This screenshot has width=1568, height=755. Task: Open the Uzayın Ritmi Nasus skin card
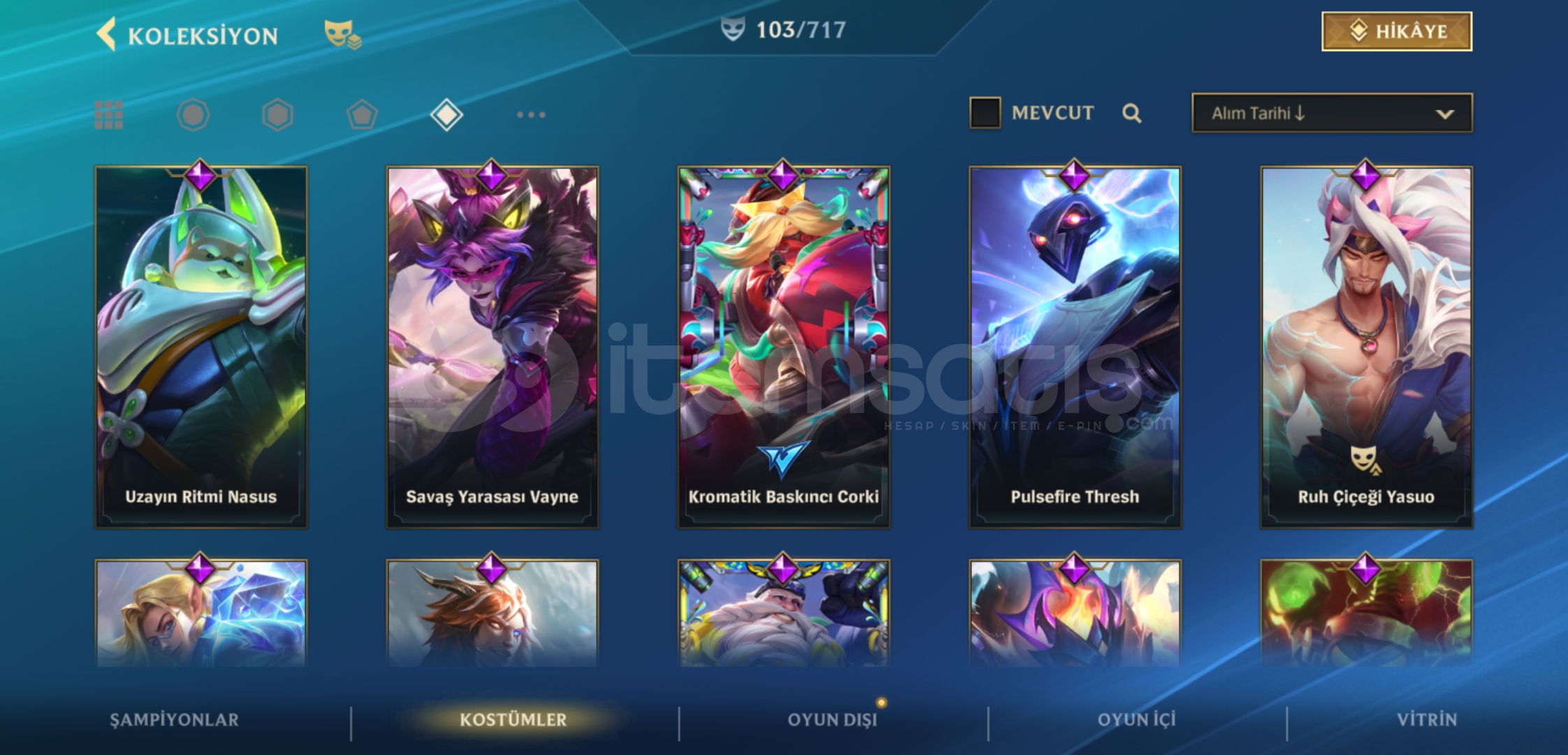click(x=201, y=347)
